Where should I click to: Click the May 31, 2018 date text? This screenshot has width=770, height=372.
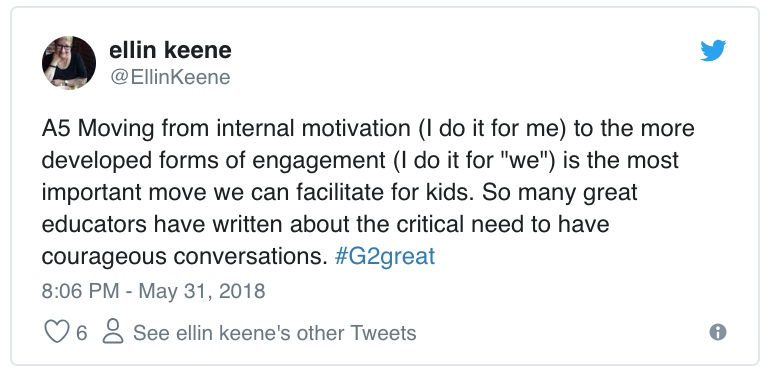[202, 291]
